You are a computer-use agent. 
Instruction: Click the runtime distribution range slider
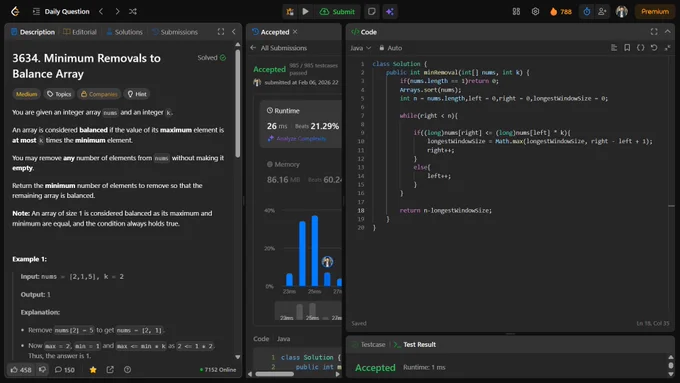(x=308, y=311)
